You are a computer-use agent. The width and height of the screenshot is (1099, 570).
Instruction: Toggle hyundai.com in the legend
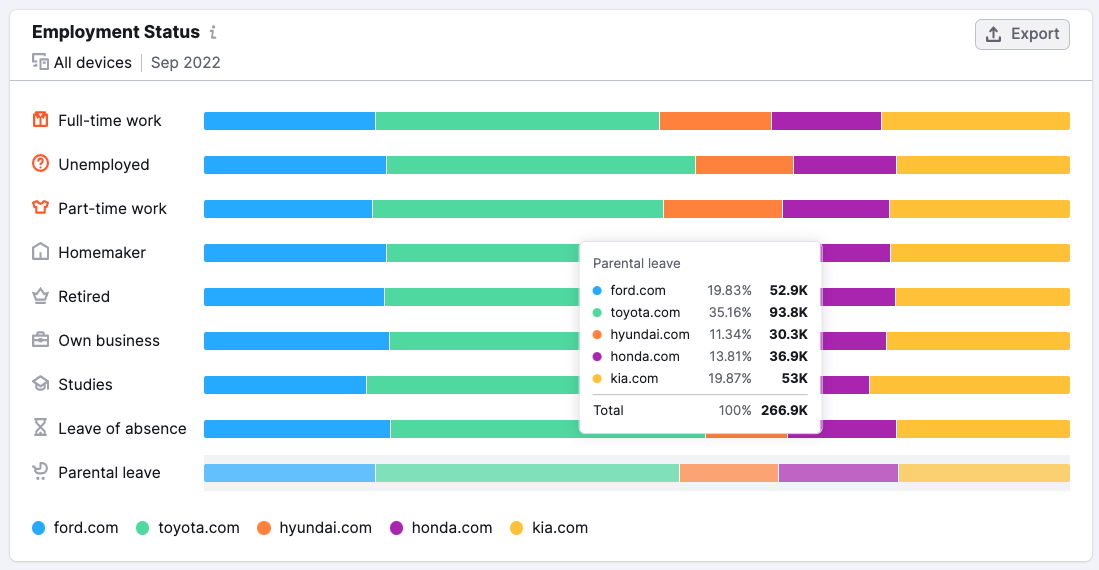click(315, 528)
